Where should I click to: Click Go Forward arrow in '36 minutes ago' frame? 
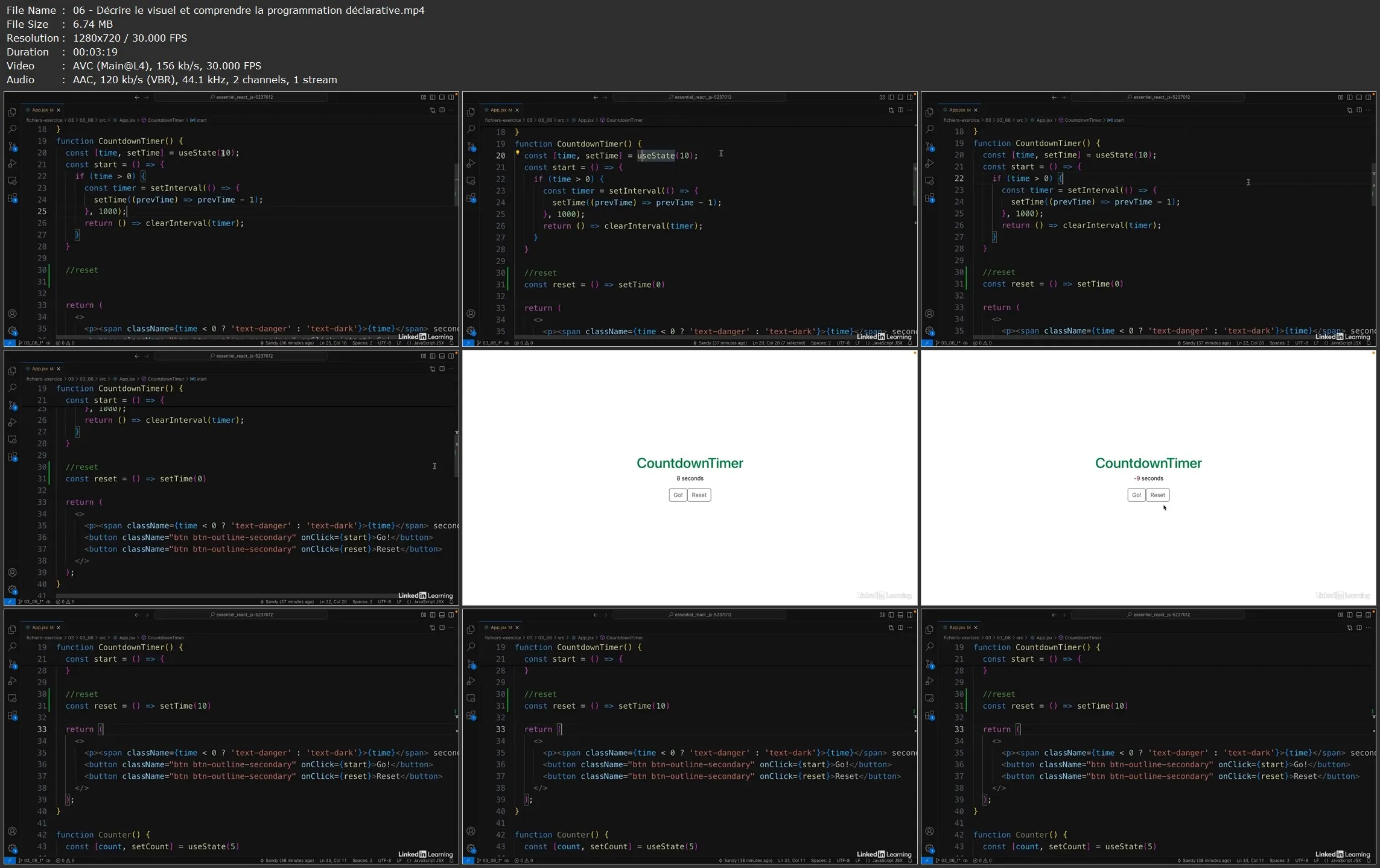147,97
